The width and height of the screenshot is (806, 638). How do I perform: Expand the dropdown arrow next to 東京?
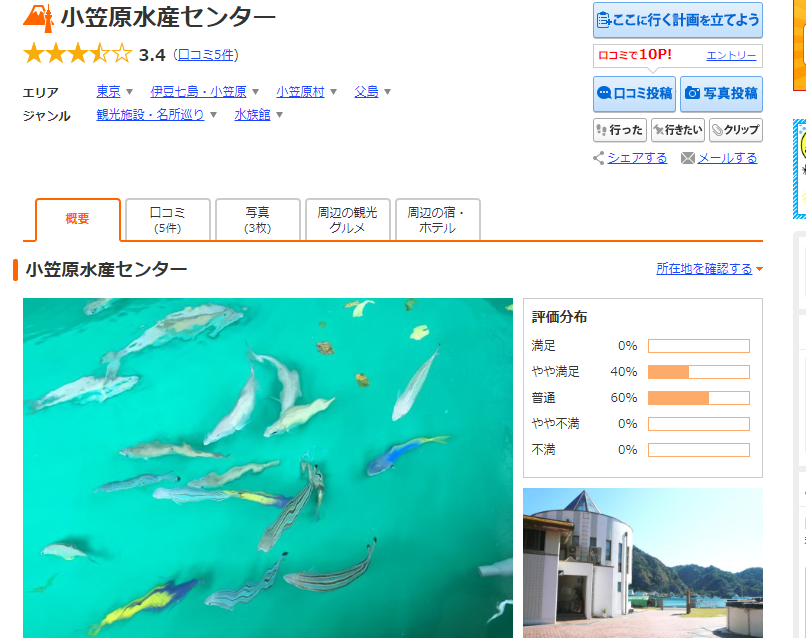tap(129, 92)
